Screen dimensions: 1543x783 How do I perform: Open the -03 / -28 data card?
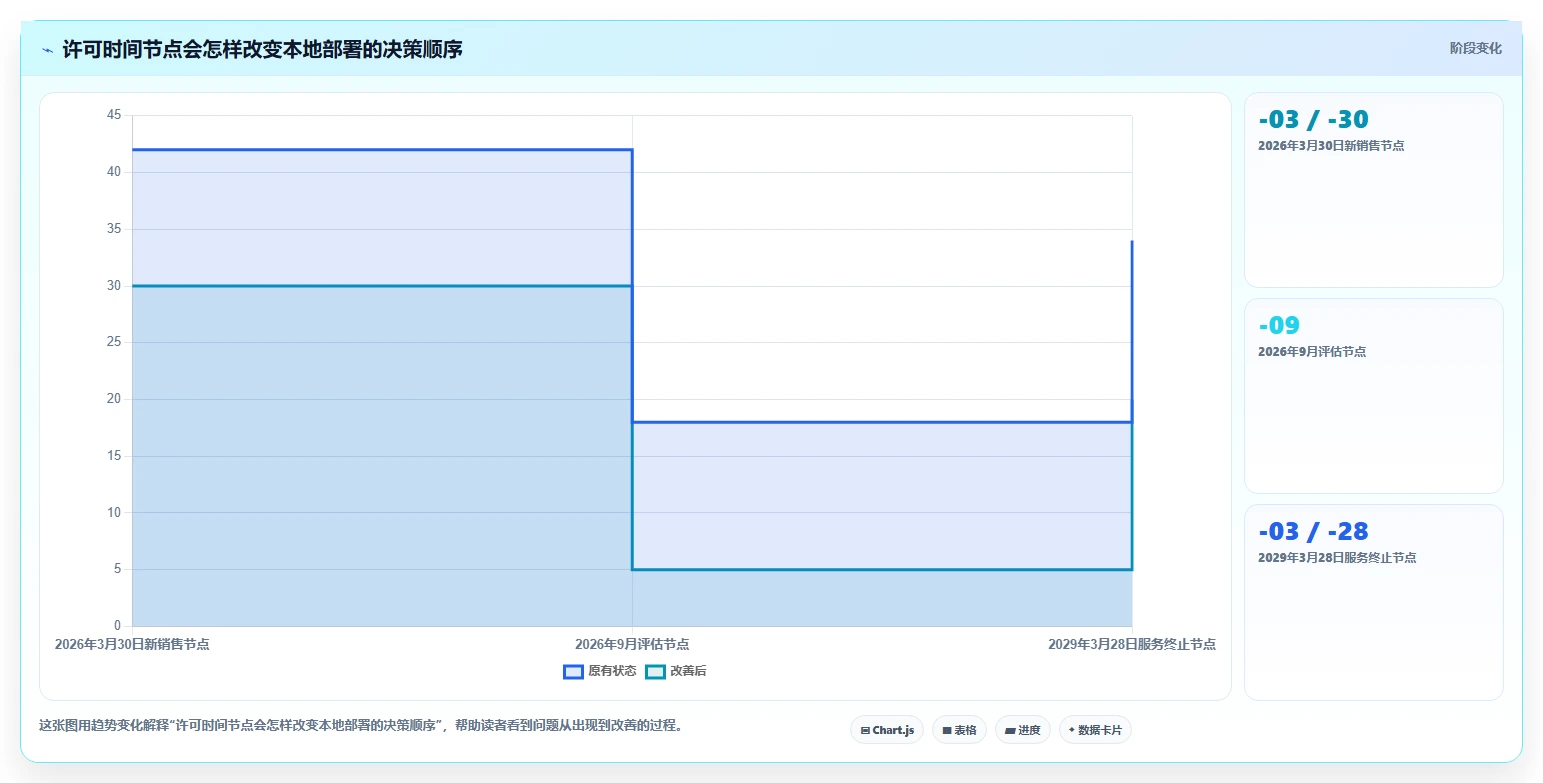pos(1373,602)
